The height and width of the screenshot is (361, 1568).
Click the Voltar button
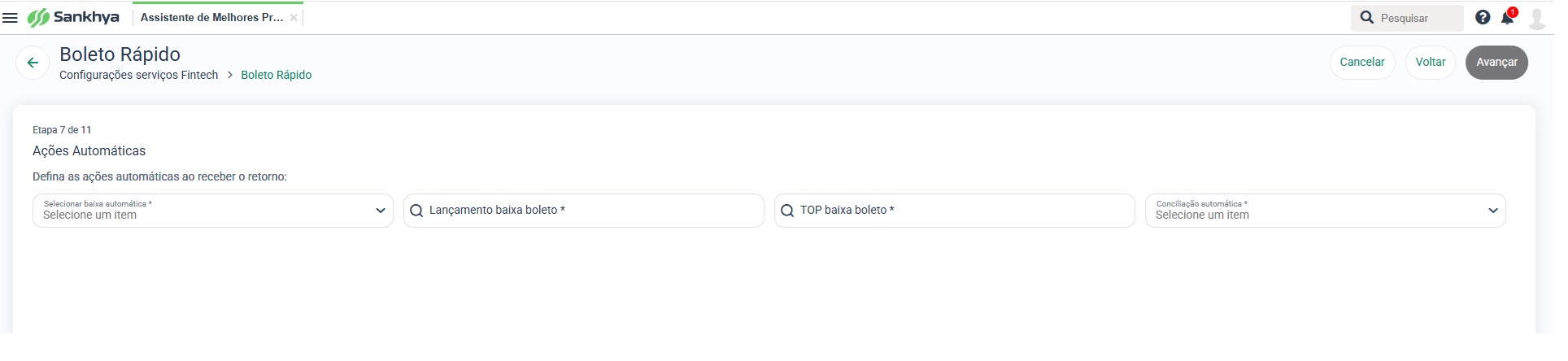(1431, 63)
